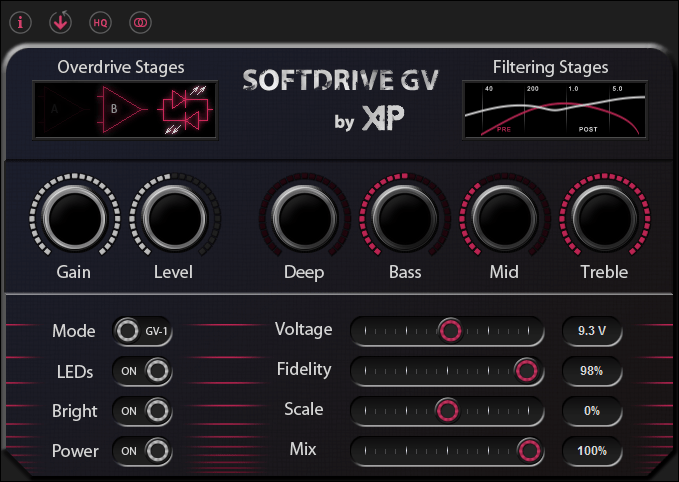
Task: Click the Fidelity slider handle
Action: 526,370
